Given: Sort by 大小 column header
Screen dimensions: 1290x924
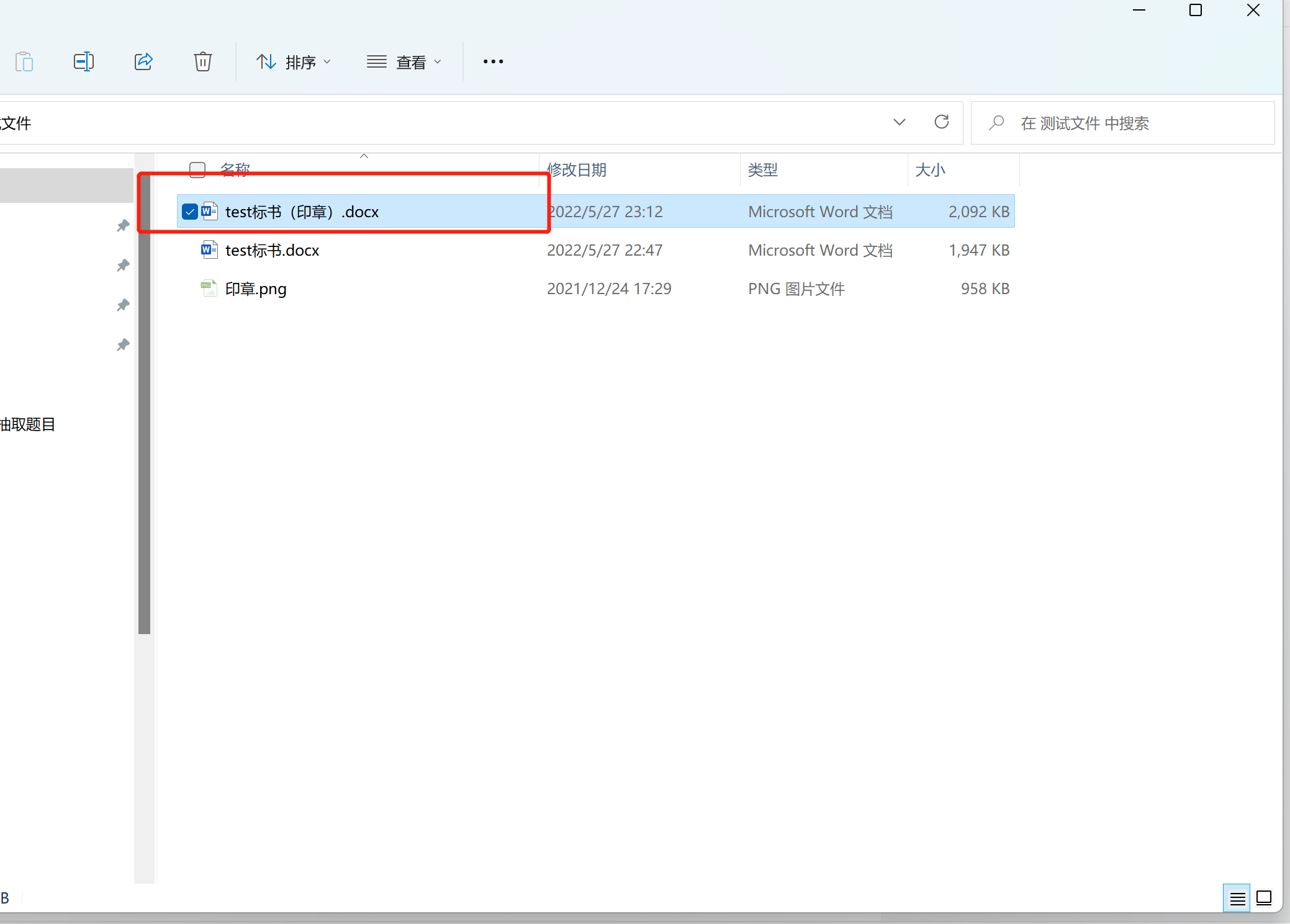Looking at the screenshot, I should click(930, 169).
